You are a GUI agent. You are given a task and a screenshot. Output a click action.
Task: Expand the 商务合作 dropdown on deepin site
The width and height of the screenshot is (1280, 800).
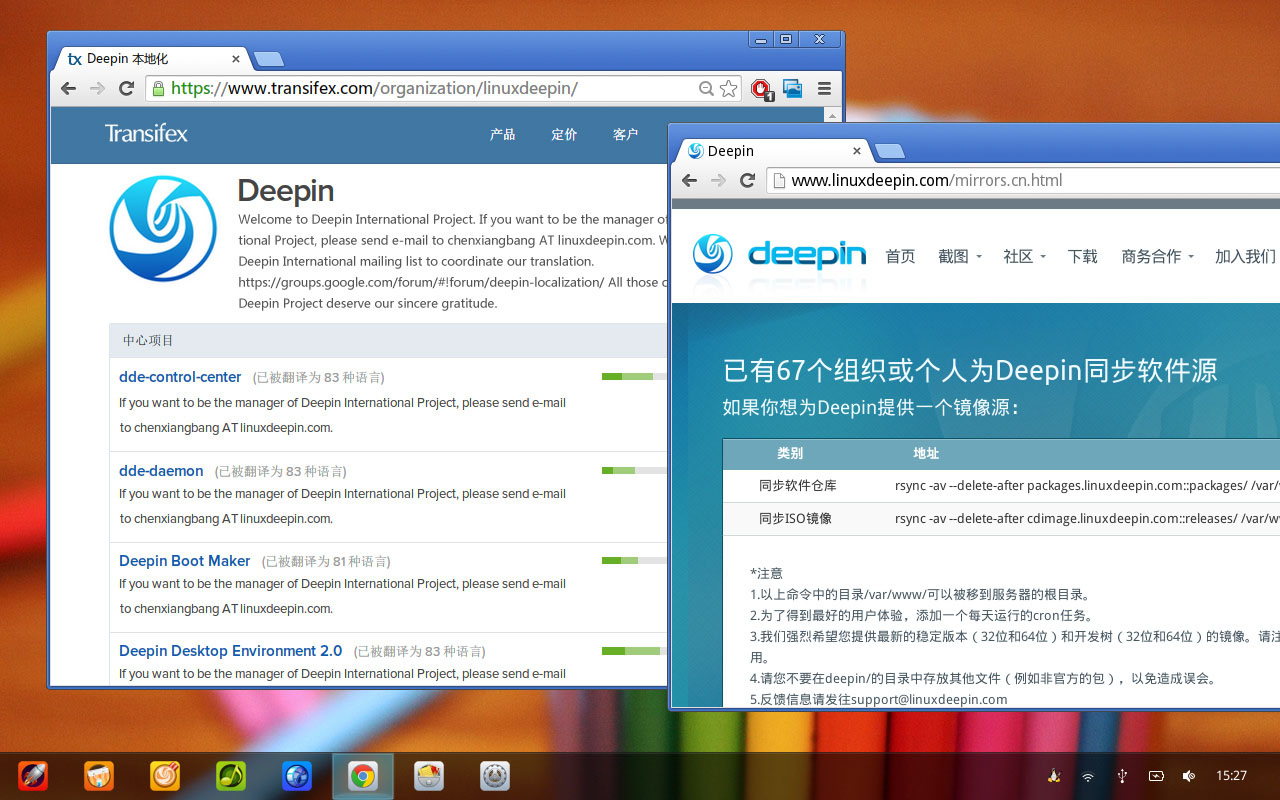(1158, 256)
